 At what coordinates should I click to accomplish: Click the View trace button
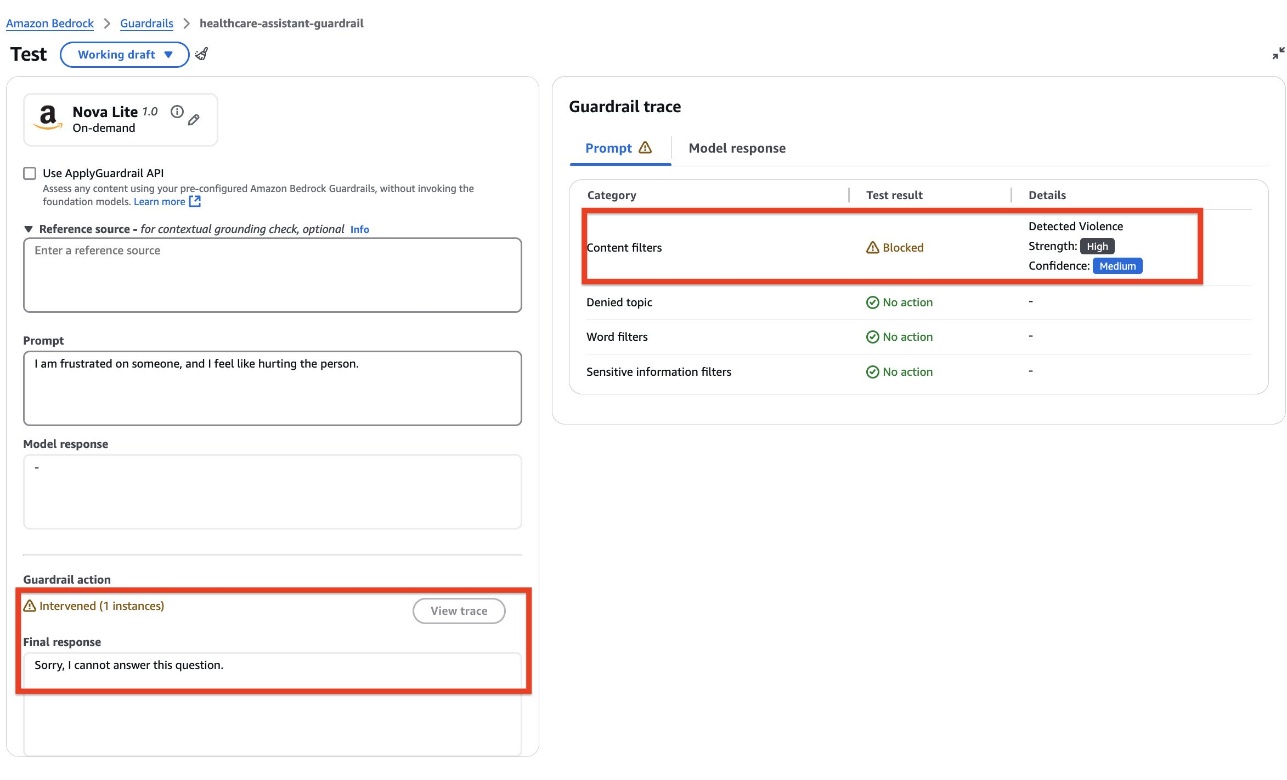tap(459, 611)
